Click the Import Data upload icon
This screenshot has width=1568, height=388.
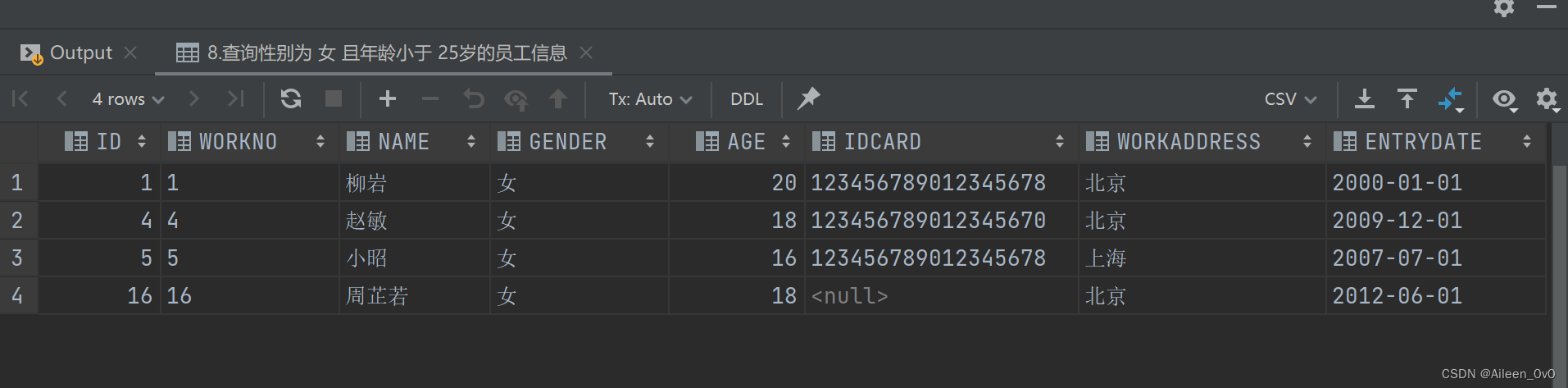coord(1407,99)
